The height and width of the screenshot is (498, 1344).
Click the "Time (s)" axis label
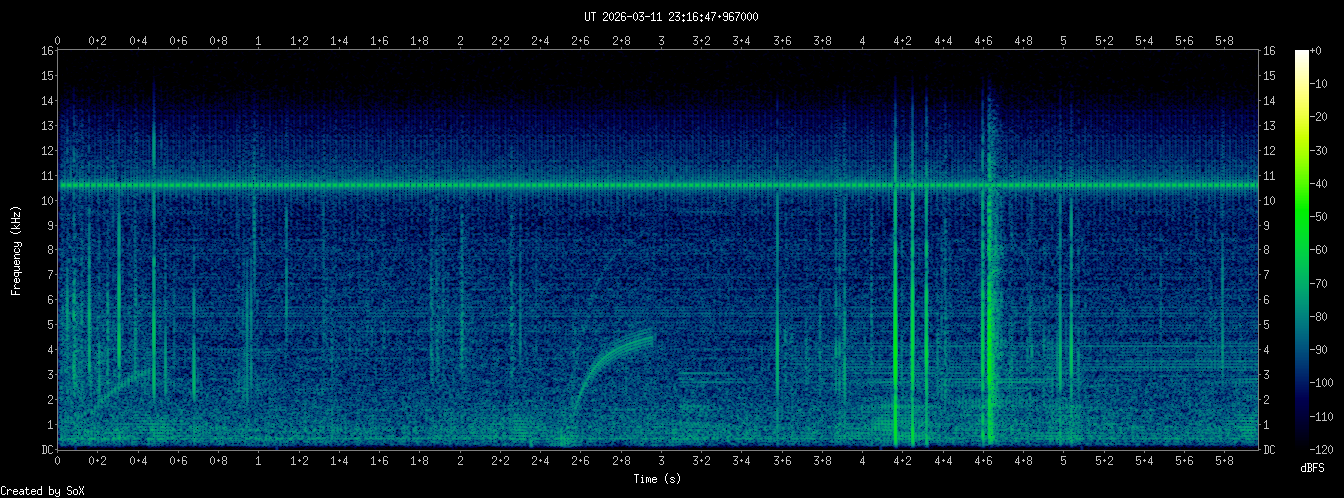658,479
